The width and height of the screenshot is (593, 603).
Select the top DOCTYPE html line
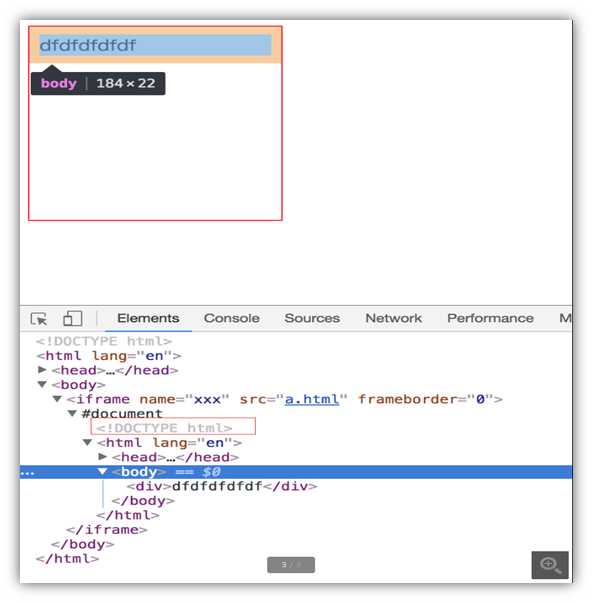(x=104, y=341)
